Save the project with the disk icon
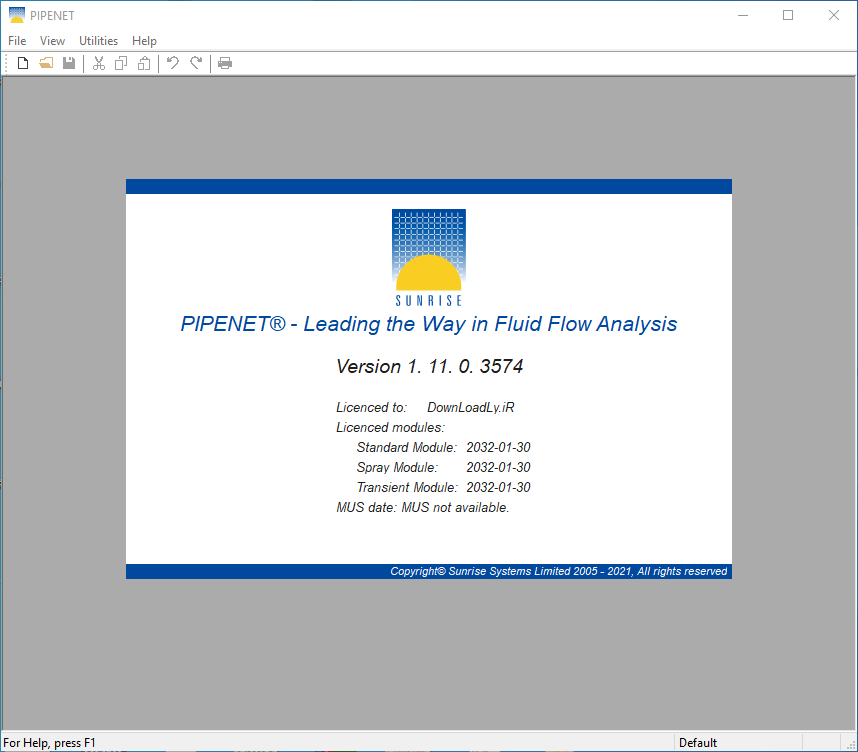858x752 pixels. coord(69,63)
